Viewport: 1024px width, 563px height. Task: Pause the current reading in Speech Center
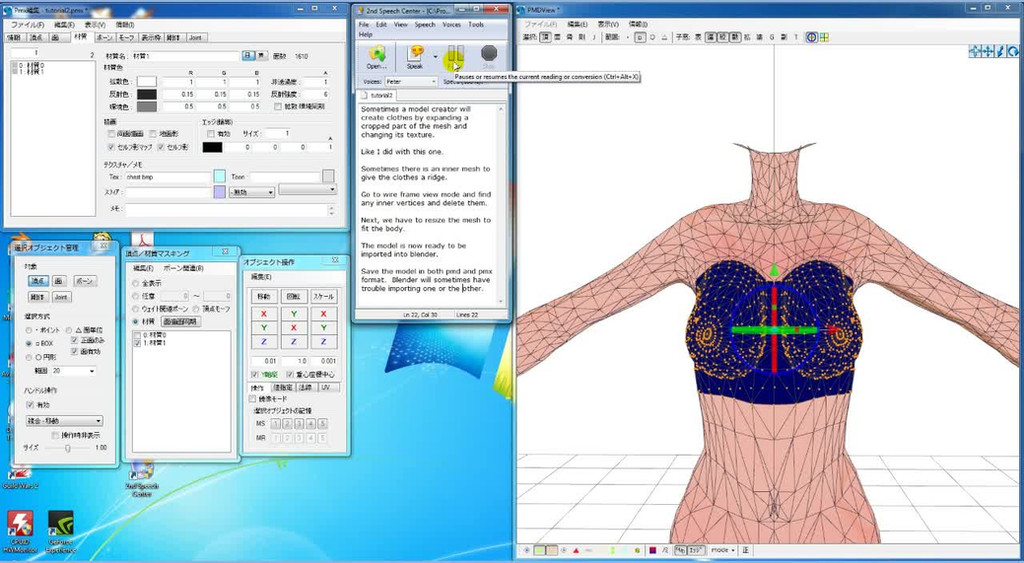click(455, 57)
